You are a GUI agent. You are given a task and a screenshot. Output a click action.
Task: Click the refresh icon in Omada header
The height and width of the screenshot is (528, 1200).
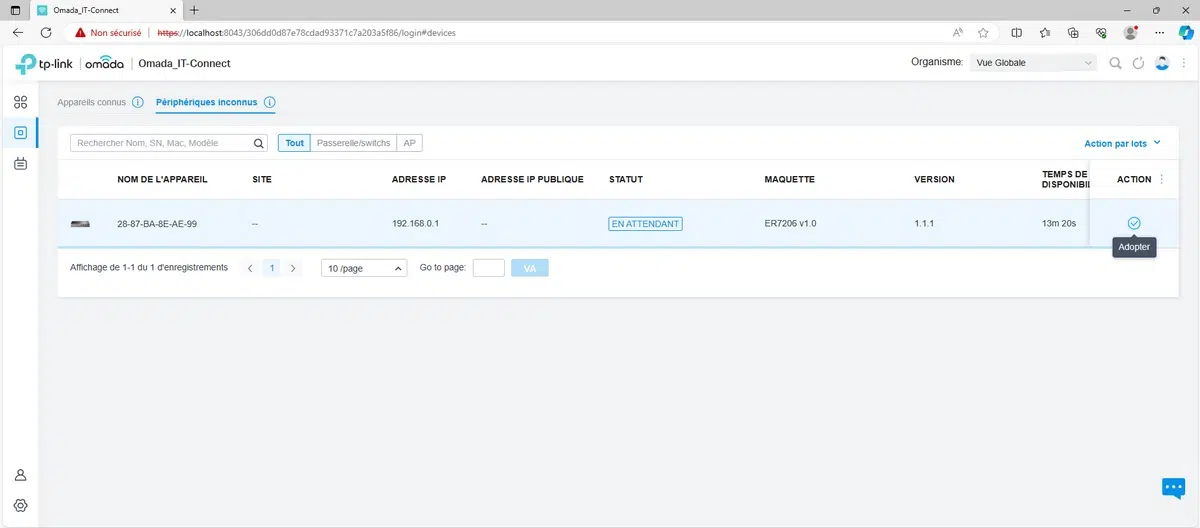coord(1138,63)
